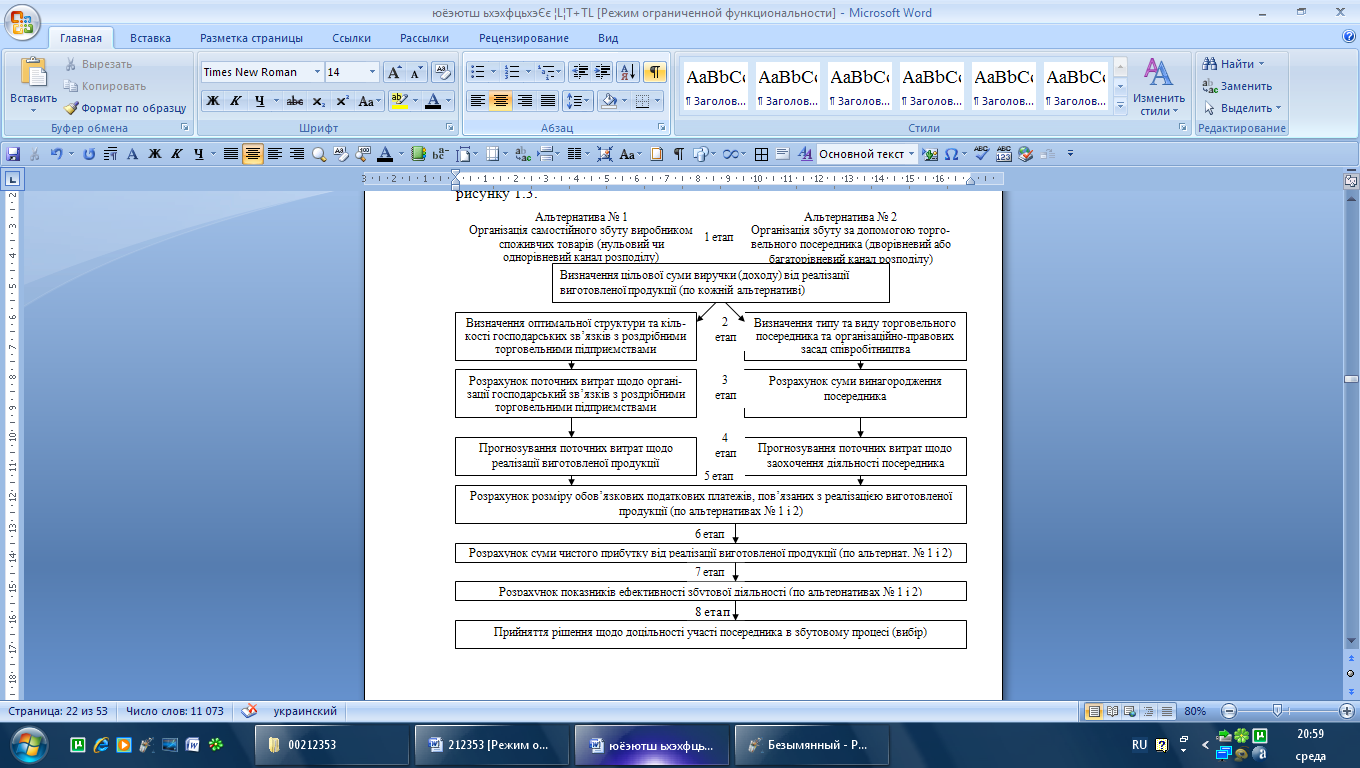Image resolution: width=1360 pixels, height=768 pixels.
Task: Click the zoom slider handle in status bar
Action: click(x=1277, y=711)
